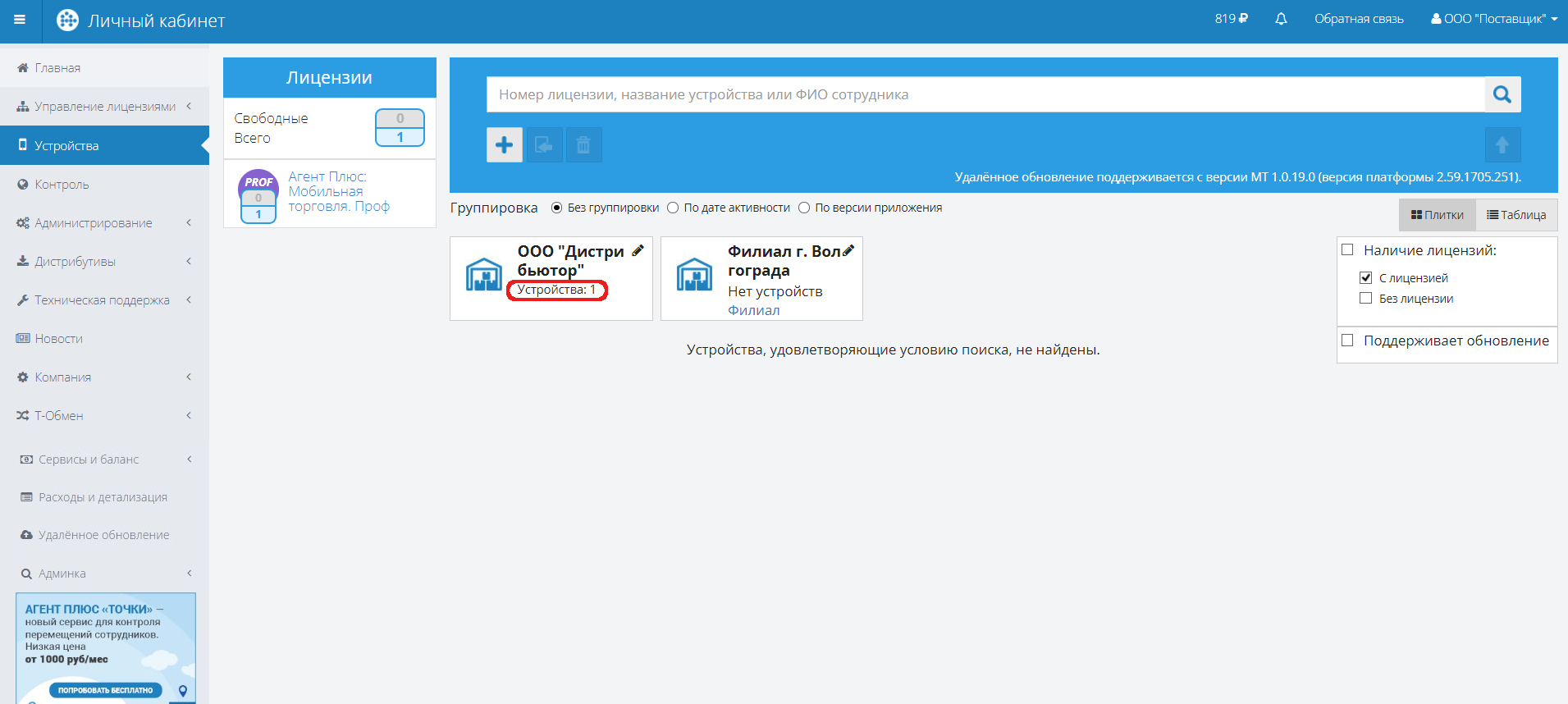Viewport: 1568px width, 704px height.
Task: Click pencil icon for Филиал г. Волгограда
Action: [x=848, y=251]
